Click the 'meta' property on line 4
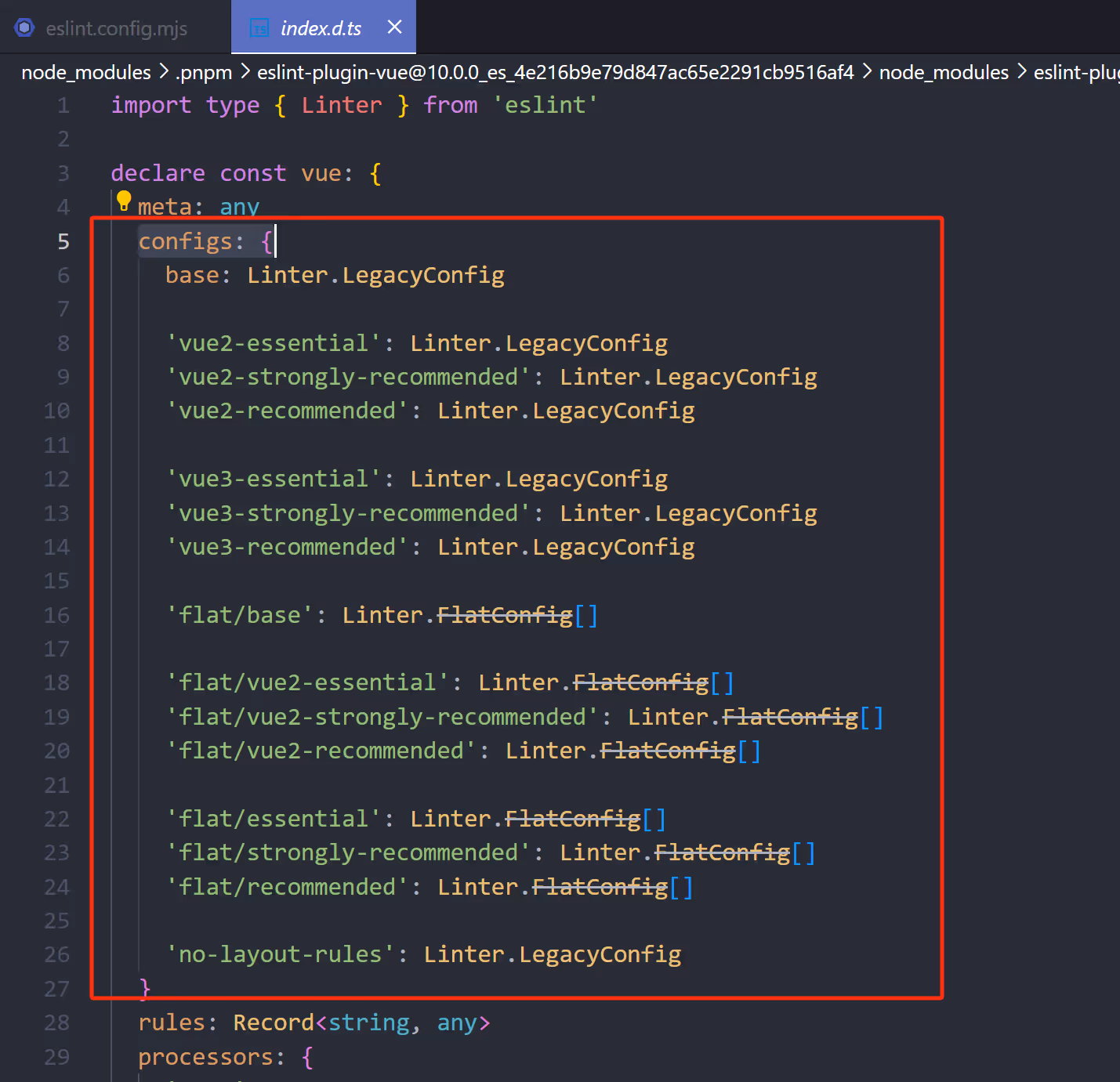Screen dimensions: 1120x1082 (x=165, y=208)
